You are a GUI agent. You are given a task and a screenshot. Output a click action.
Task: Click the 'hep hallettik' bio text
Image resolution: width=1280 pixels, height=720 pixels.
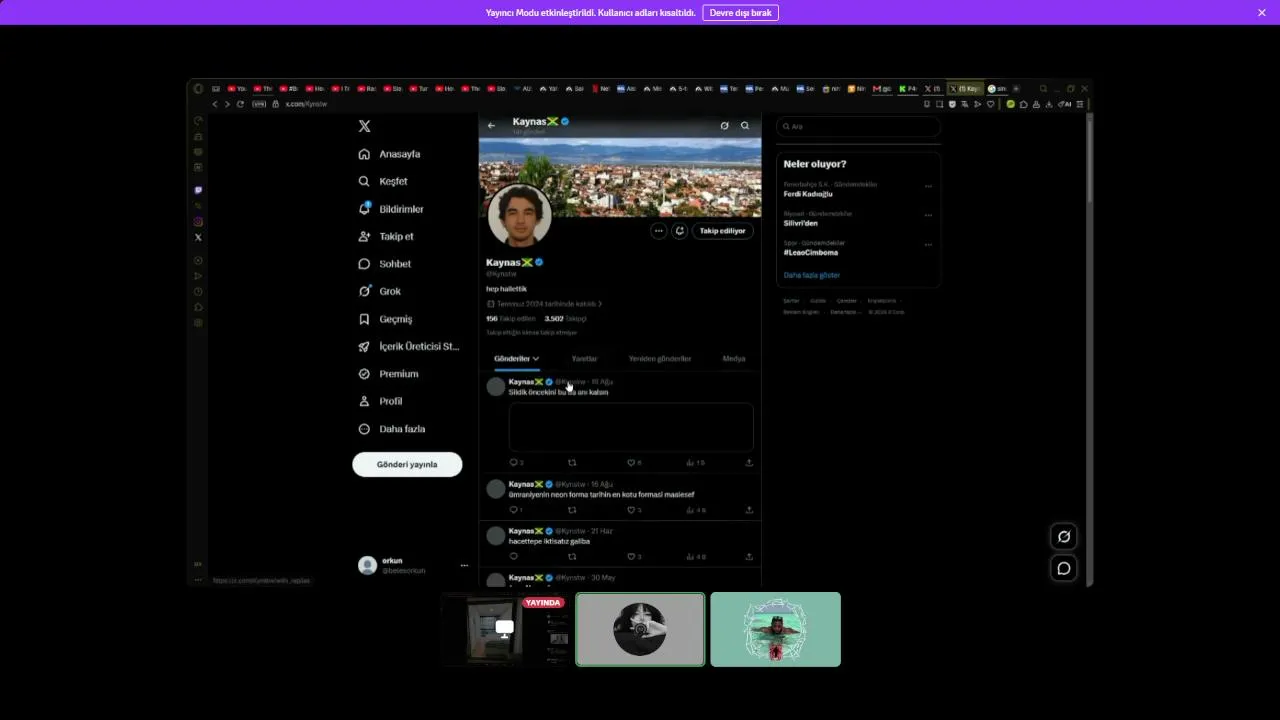[x=506, y=289]
